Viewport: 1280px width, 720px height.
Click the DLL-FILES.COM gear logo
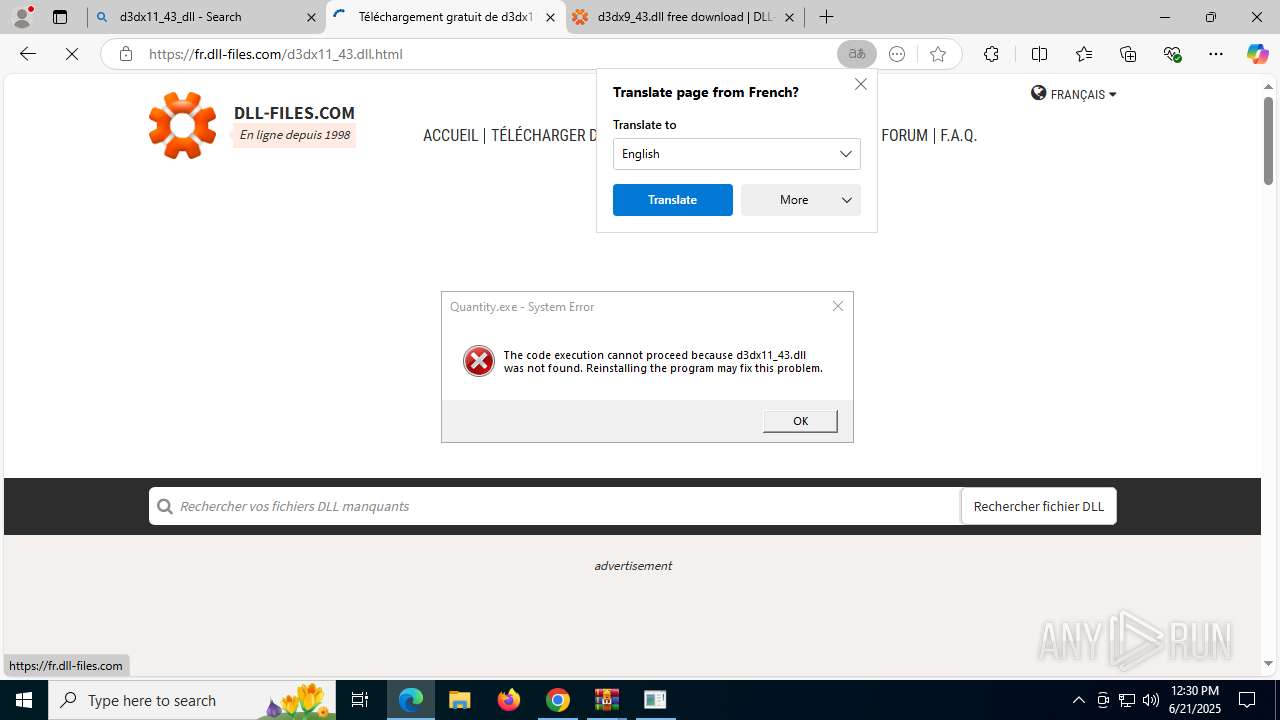[x=182, y=125]
